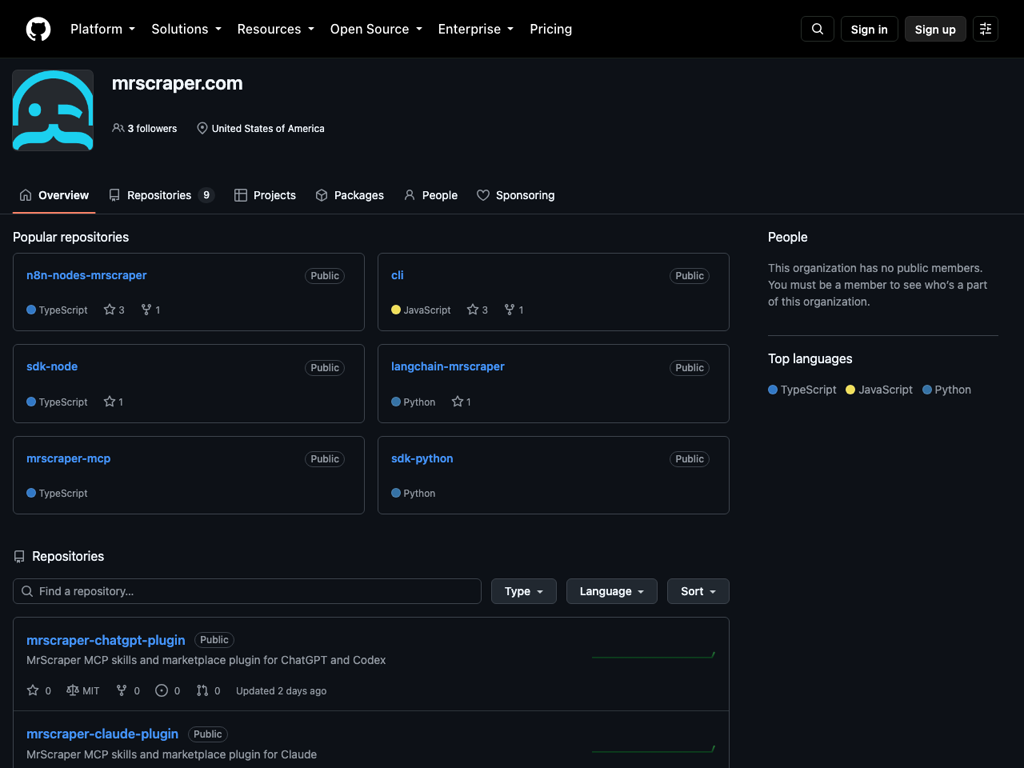
Task: Click the People sidebar heading
Action: click(x=788, y=237)
